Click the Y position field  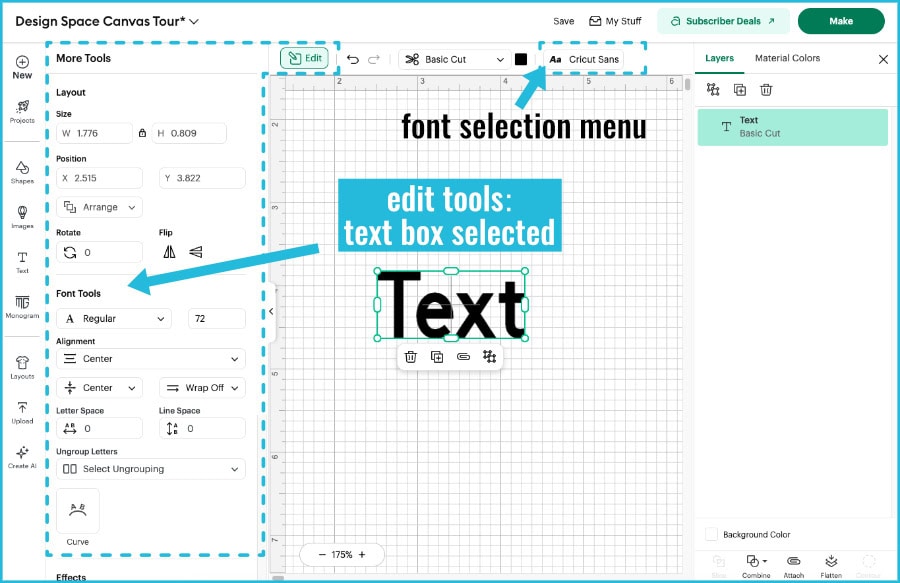coord(202,178)
